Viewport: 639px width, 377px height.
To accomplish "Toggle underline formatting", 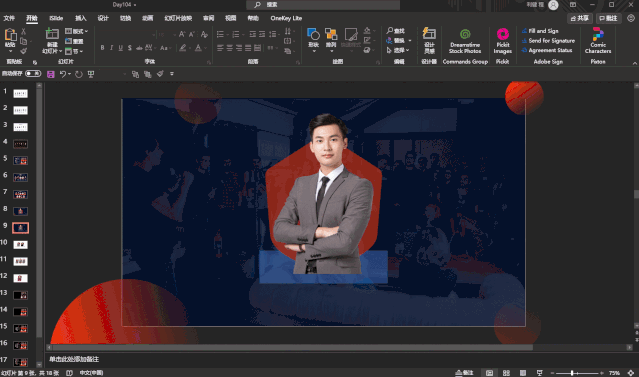I will point(121,48).
